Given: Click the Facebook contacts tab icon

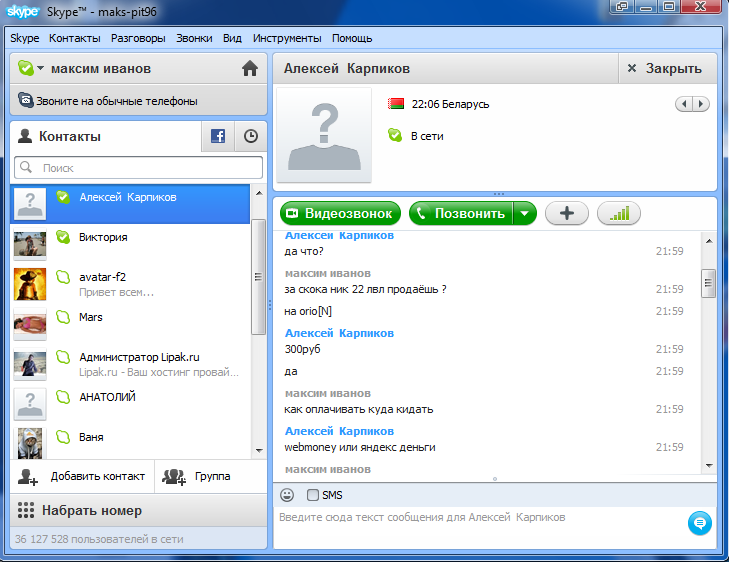Looking at the screenshot, I should click(x=218, y=136).
